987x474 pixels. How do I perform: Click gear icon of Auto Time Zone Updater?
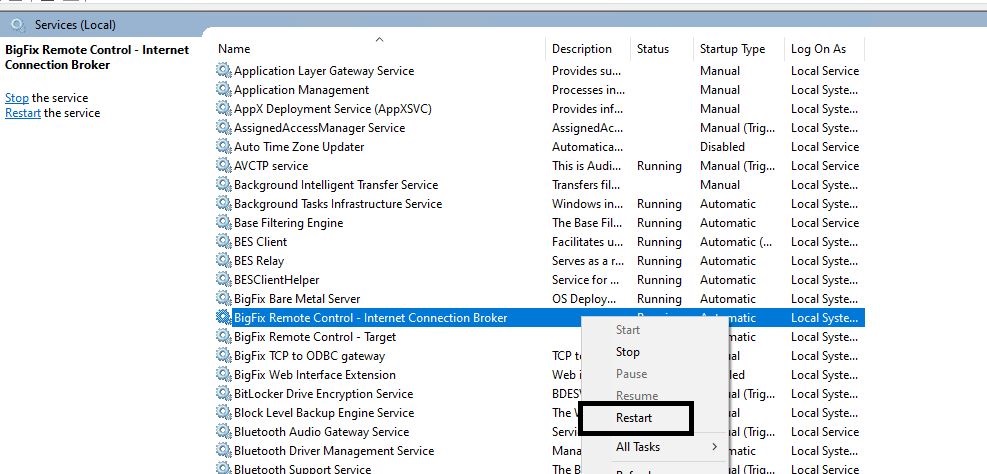(223, 146)
